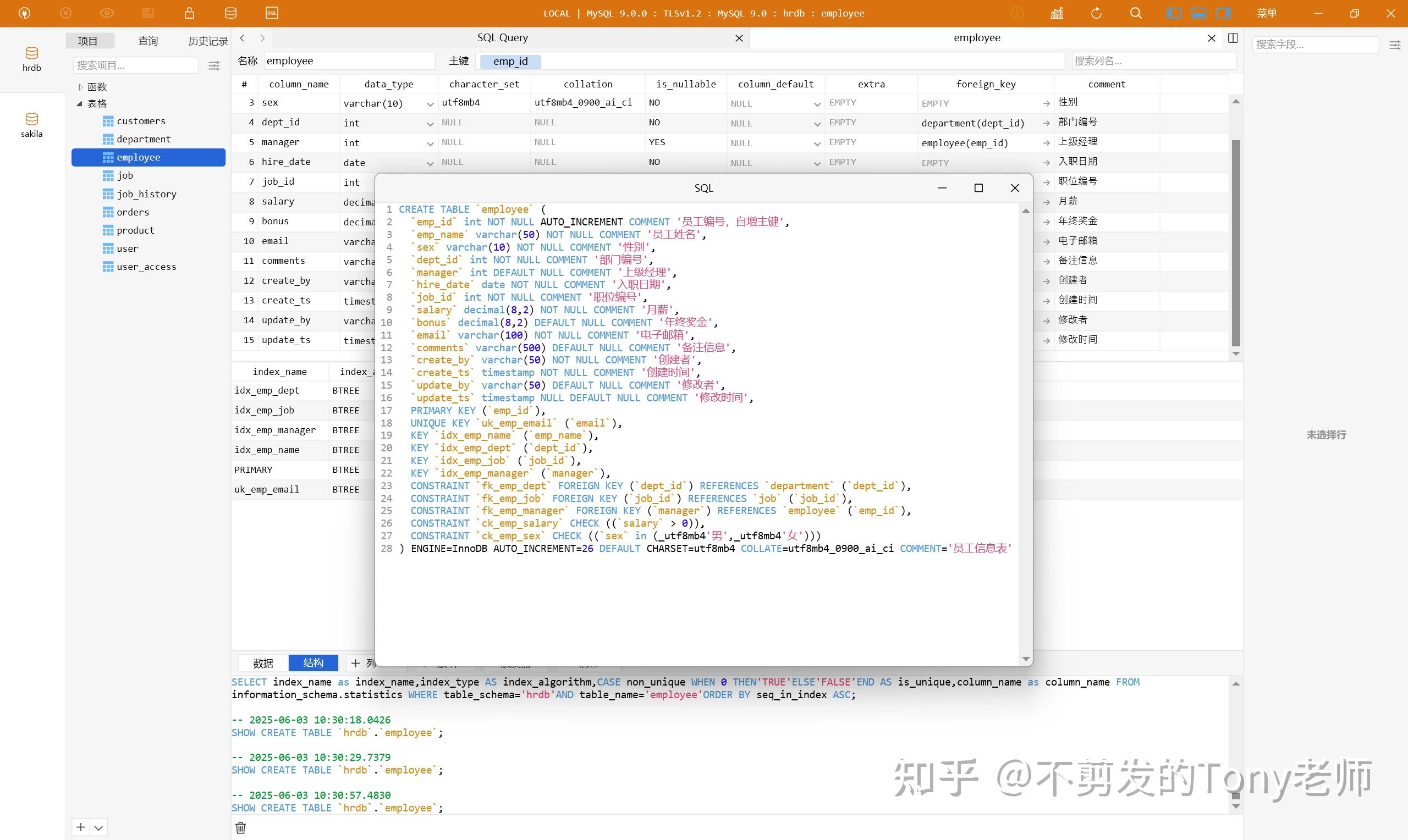Expand the 函数 tree node

(x=80, y=87)
